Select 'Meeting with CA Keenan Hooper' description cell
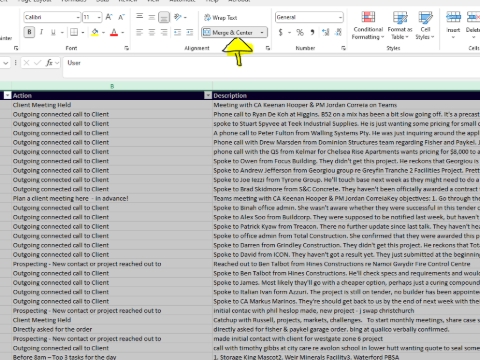Viewport: 480px width, 360px height. [346, 105]
